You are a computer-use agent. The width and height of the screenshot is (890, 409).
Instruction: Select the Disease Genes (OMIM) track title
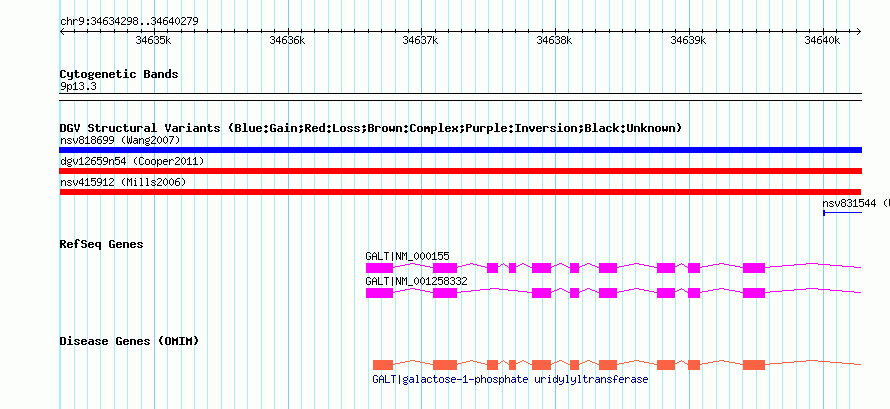point(129,341)
